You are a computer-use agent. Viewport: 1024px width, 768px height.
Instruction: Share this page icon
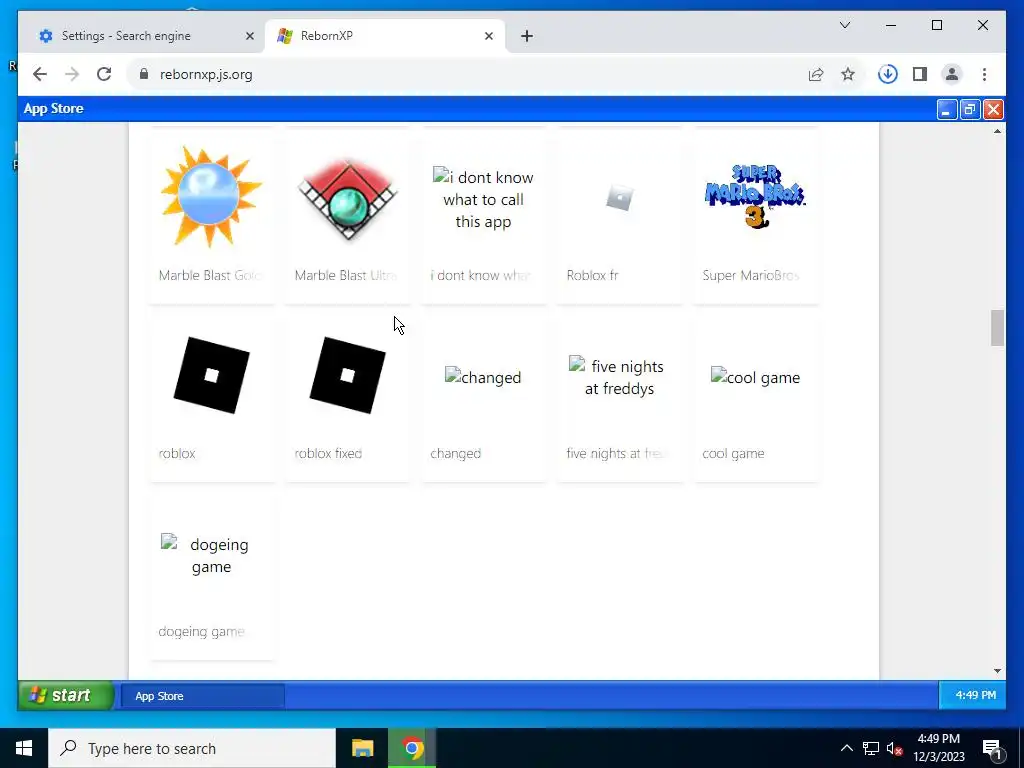(816, 74)
